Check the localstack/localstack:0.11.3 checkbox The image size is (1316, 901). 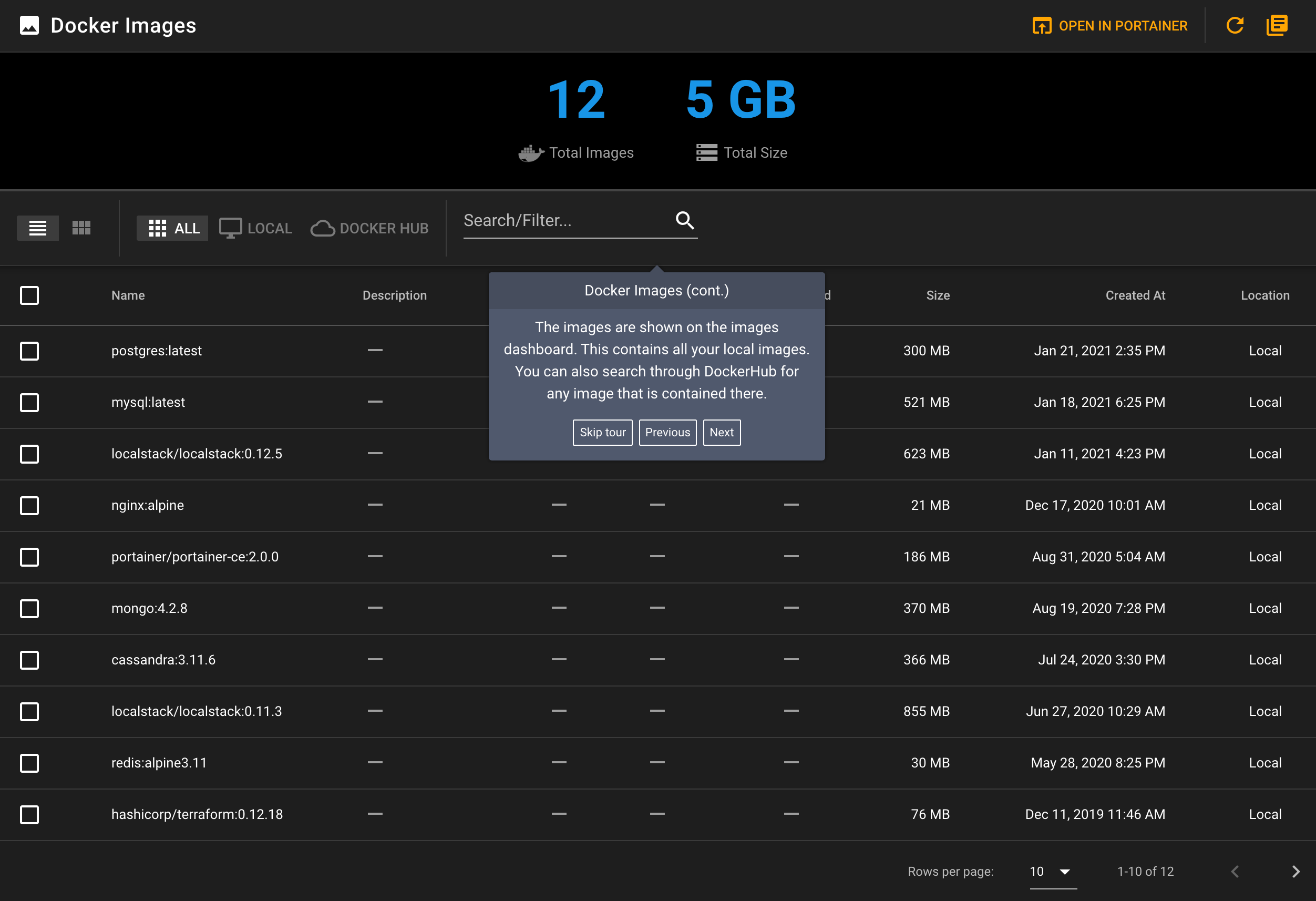[x=29, y=712]
